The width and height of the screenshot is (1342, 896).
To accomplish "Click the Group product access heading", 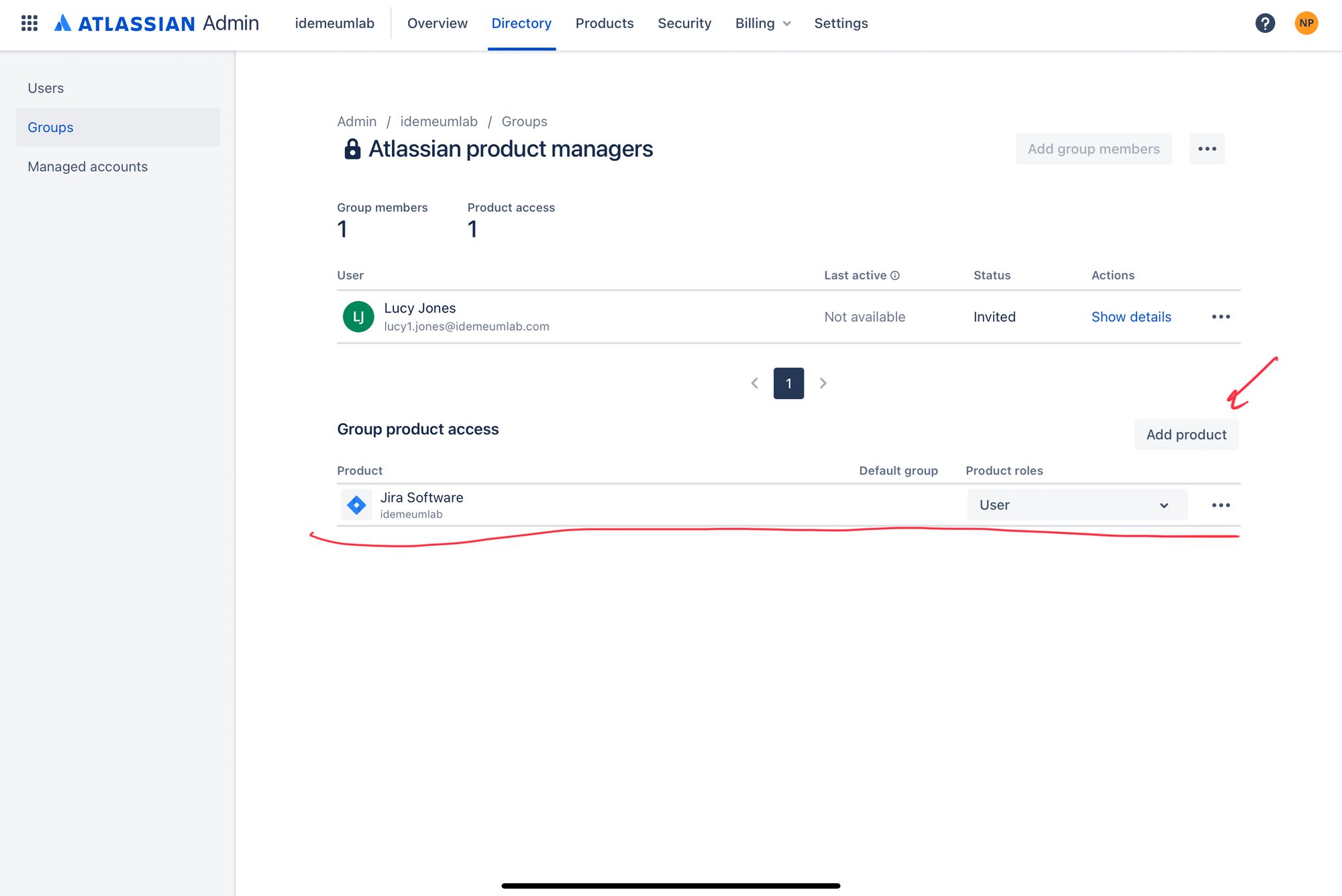I will 418,429.
